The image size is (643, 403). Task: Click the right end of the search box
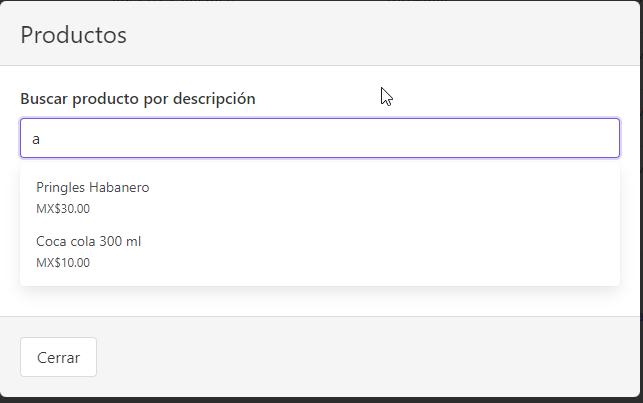coord(600,138)
